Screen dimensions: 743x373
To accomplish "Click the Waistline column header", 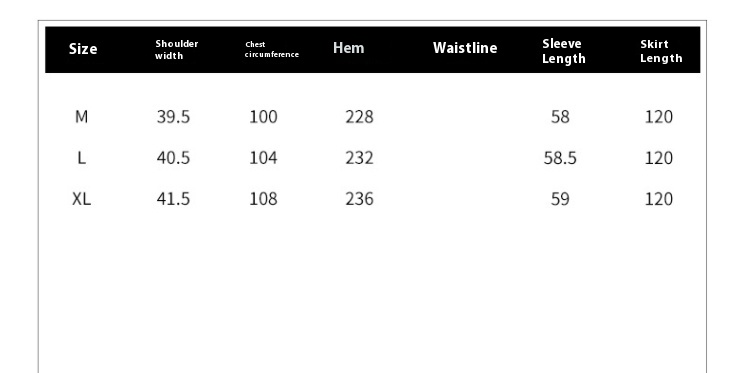I will click(465, 48).
